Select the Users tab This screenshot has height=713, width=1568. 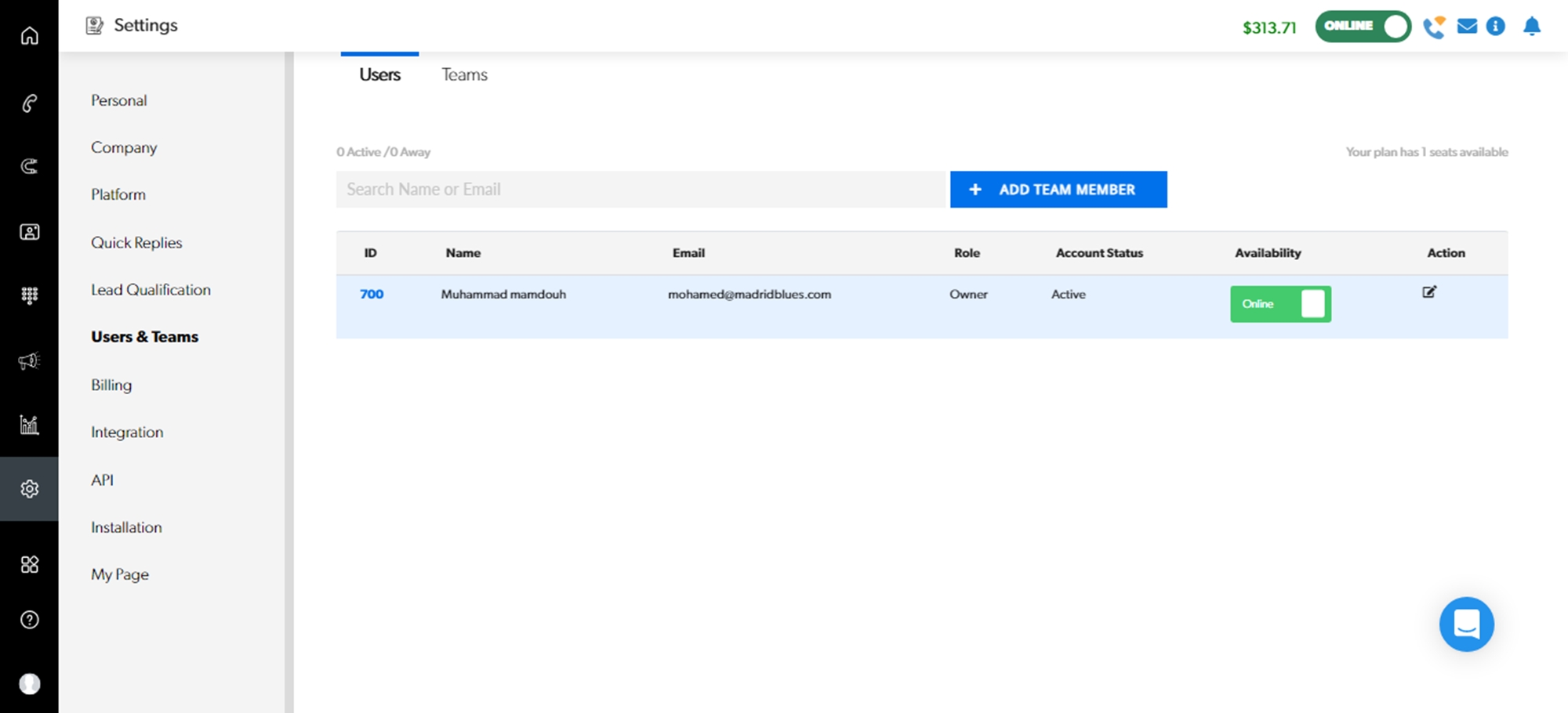pyautogui.click(x=379, y=74)
